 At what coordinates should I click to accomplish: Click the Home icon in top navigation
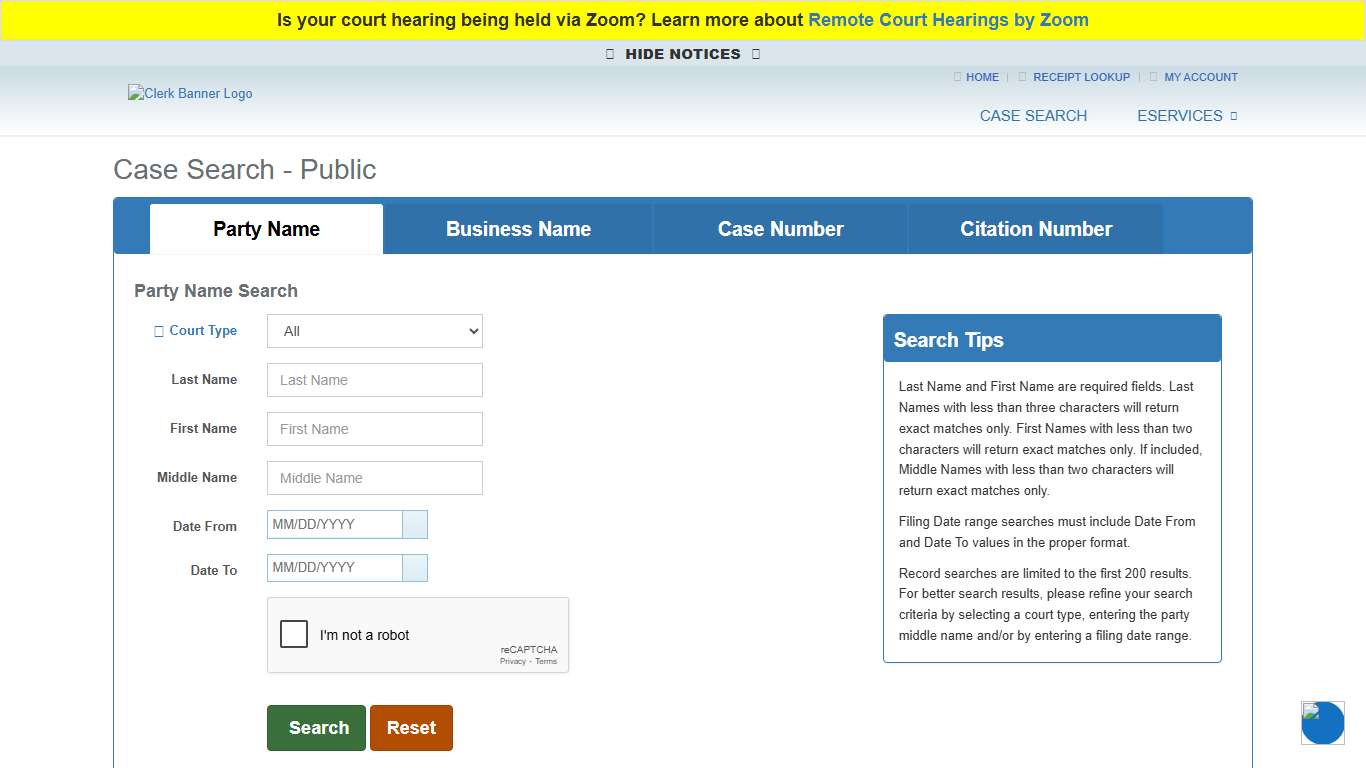pos(957,77)
